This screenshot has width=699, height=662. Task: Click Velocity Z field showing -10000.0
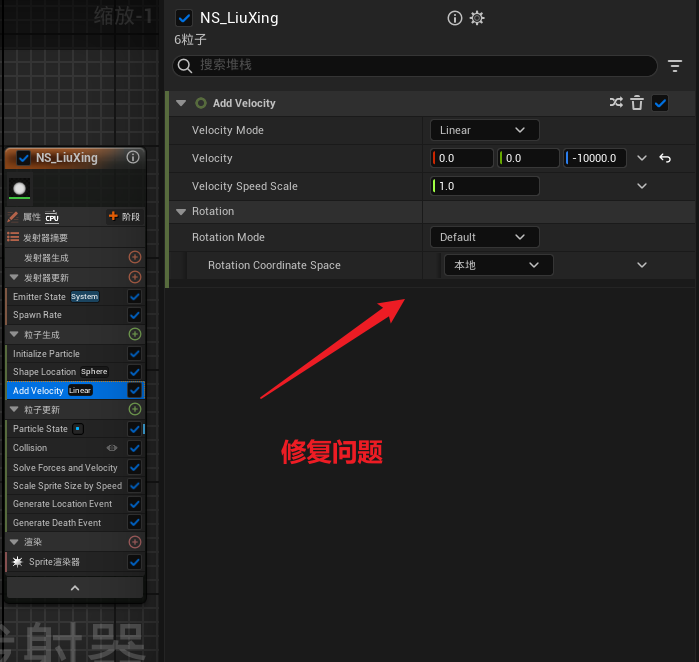[x=595, y=158]
